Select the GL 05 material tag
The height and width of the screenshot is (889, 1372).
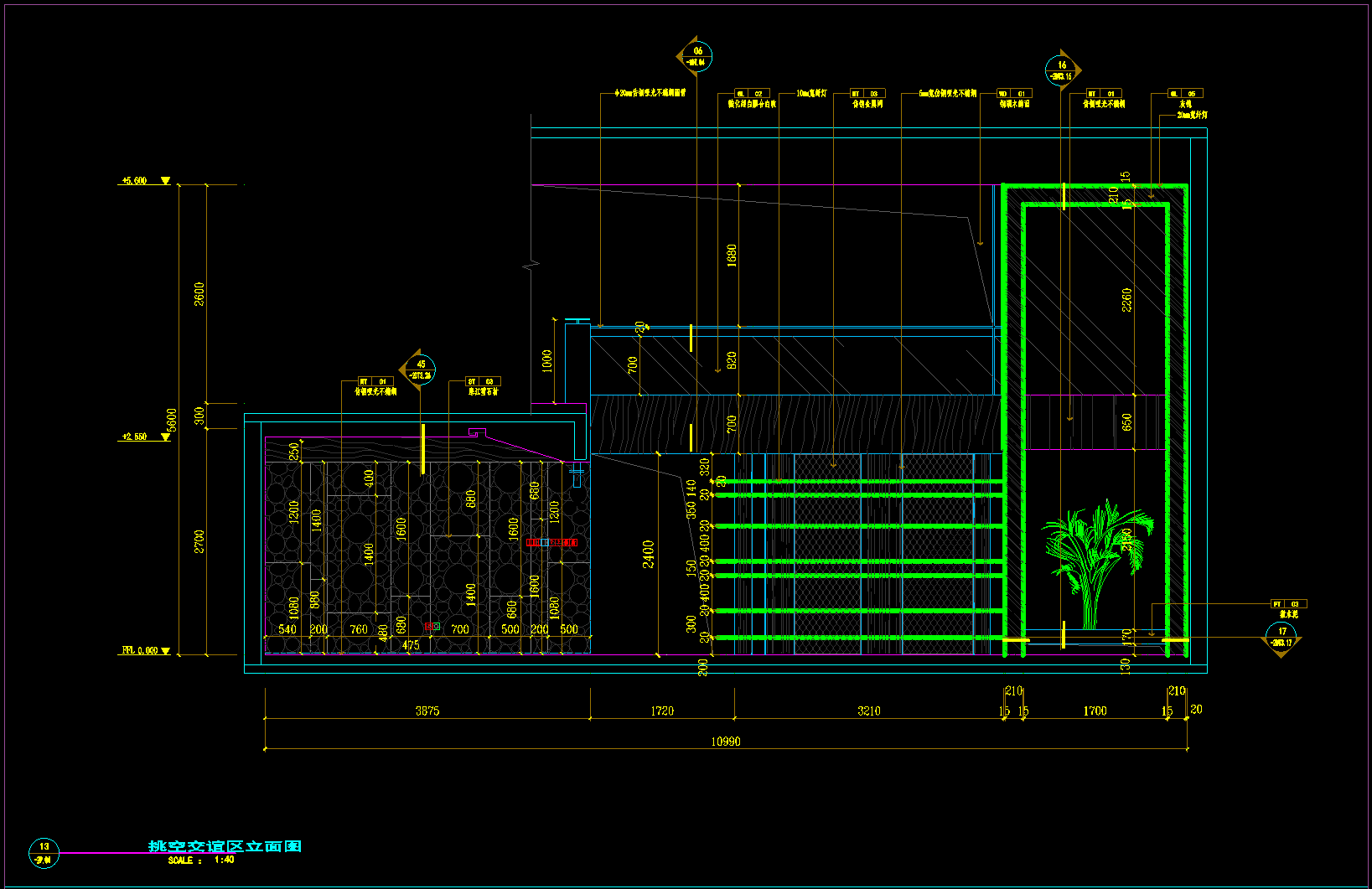click(1185, 94)
